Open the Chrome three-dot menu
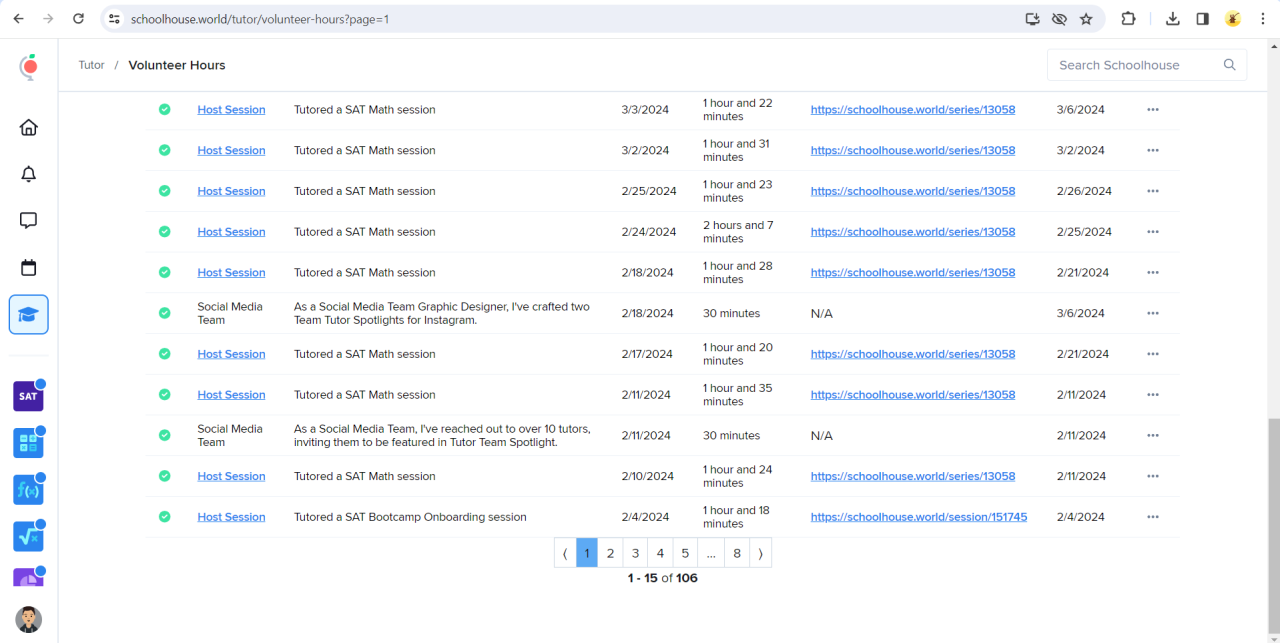The height and width of the screenshot is (643, 1280). tap(1263, 19)
